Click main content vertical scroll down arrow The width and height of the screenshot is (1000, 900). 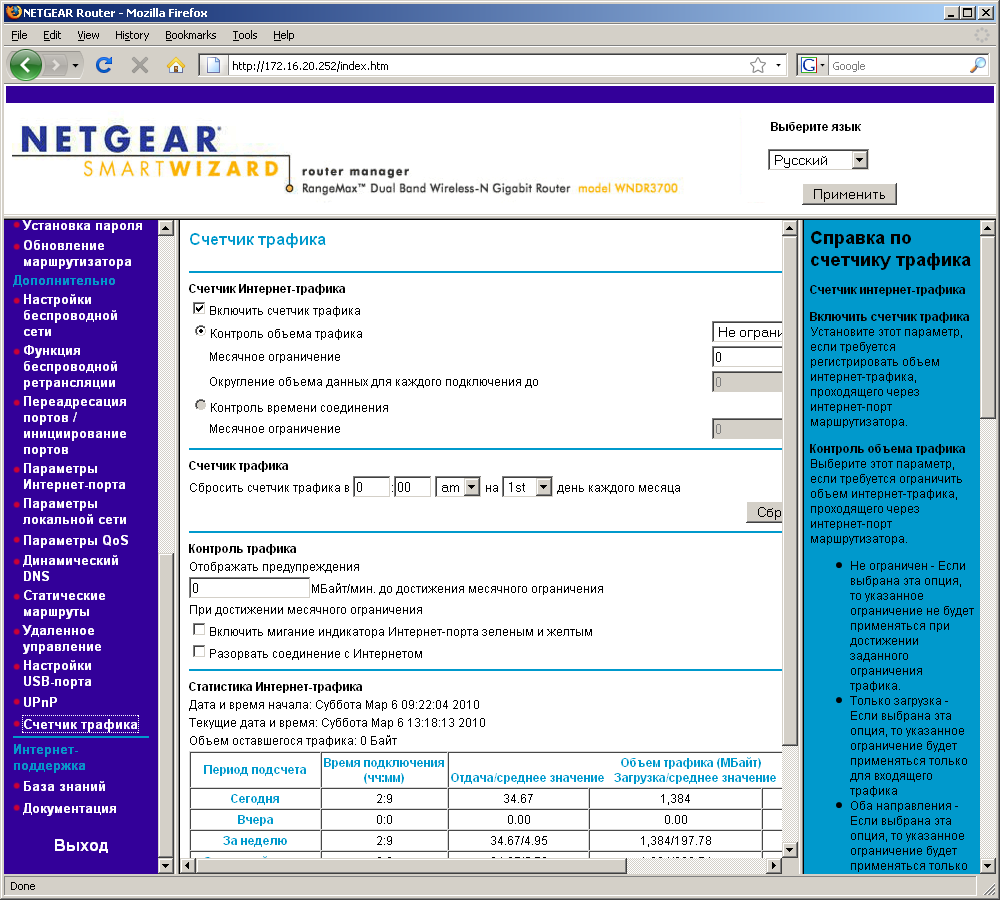coord(790,850)
